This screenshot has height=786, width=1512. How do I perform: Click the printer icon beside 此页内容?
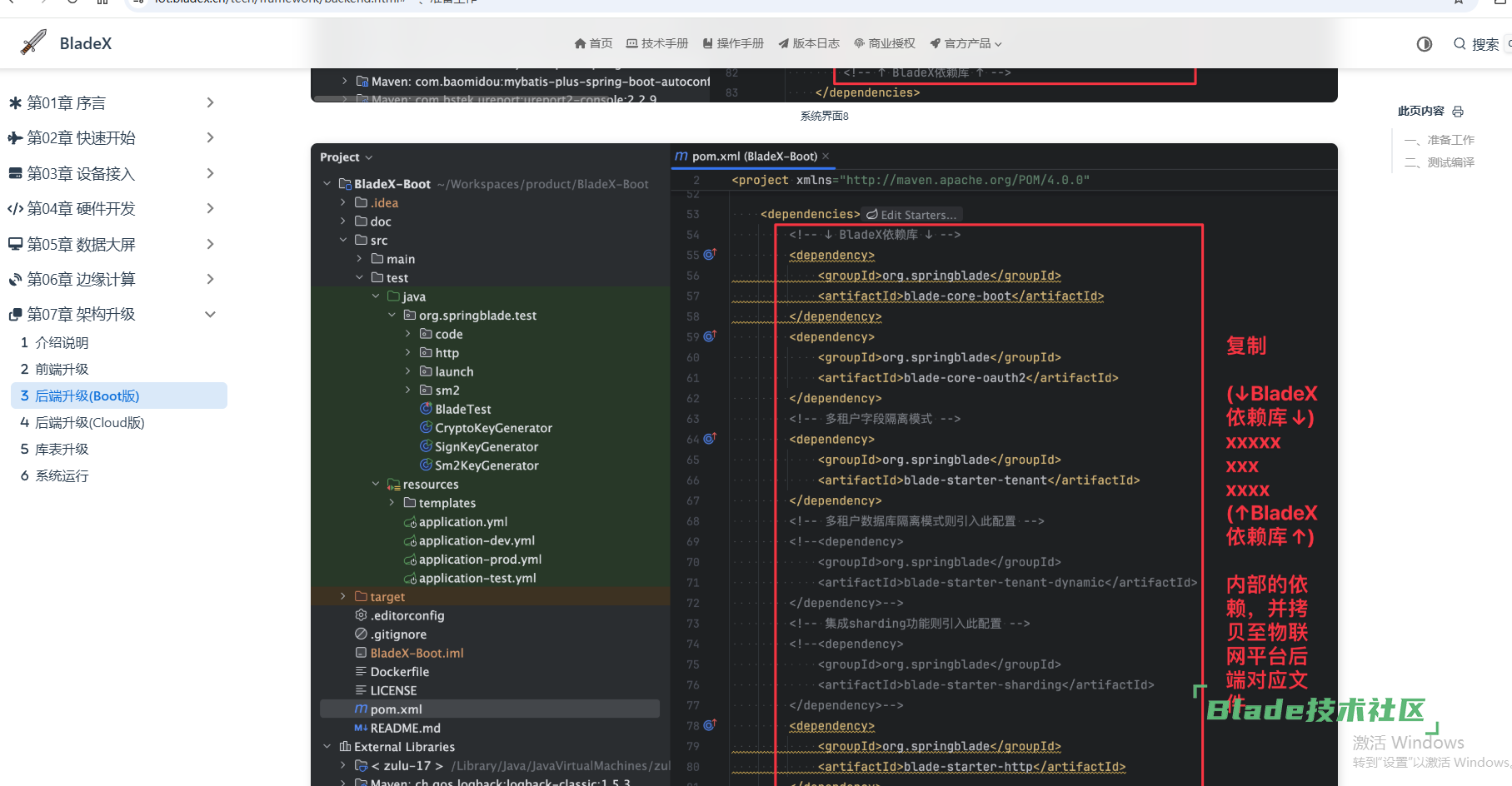coord(1458,112)
